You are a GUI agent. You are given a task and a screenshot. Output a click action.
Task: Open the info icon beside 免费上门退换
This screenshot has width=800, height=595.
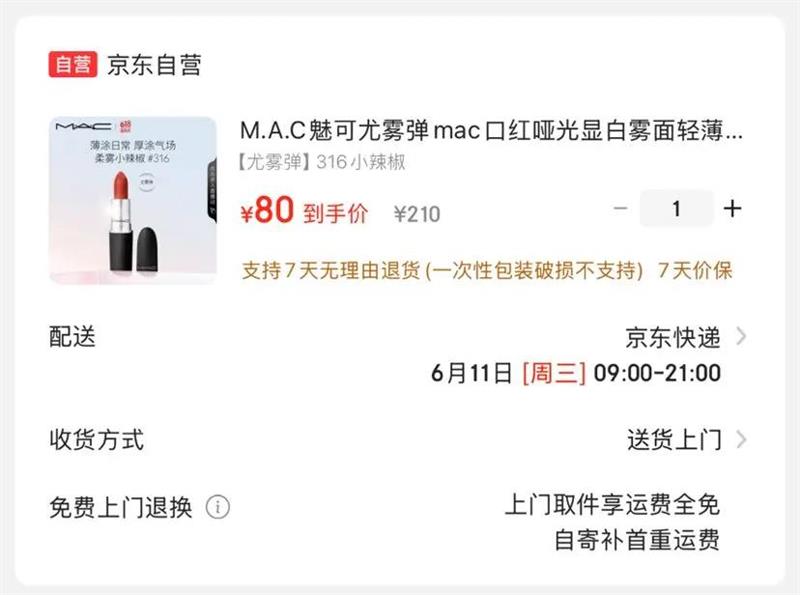[218, 507]
